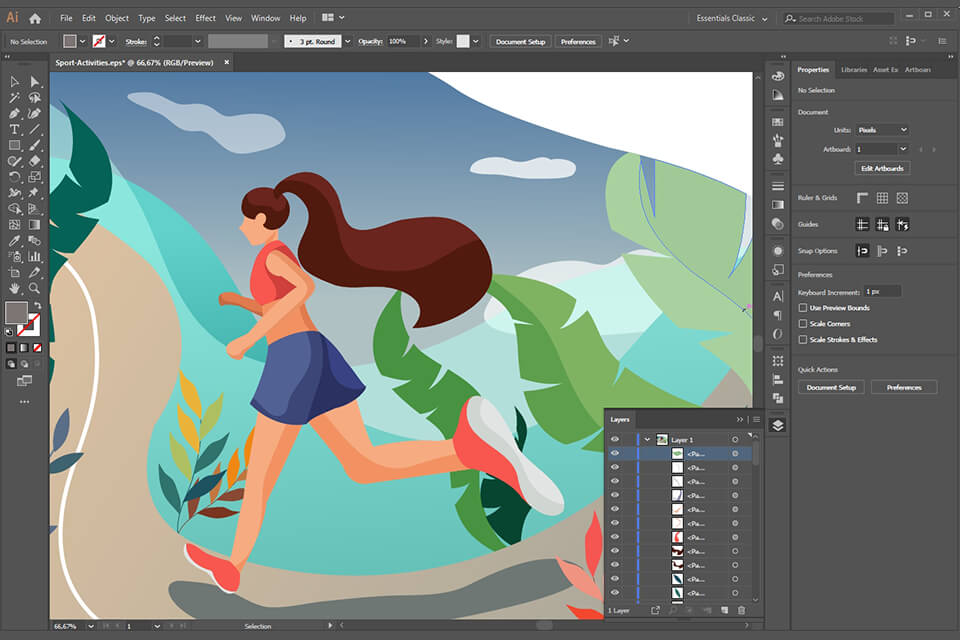Image resolution: width=960 pixels, height=640 pixels.
Task: Select the Magic Wand tool
Action: (14, 98)
